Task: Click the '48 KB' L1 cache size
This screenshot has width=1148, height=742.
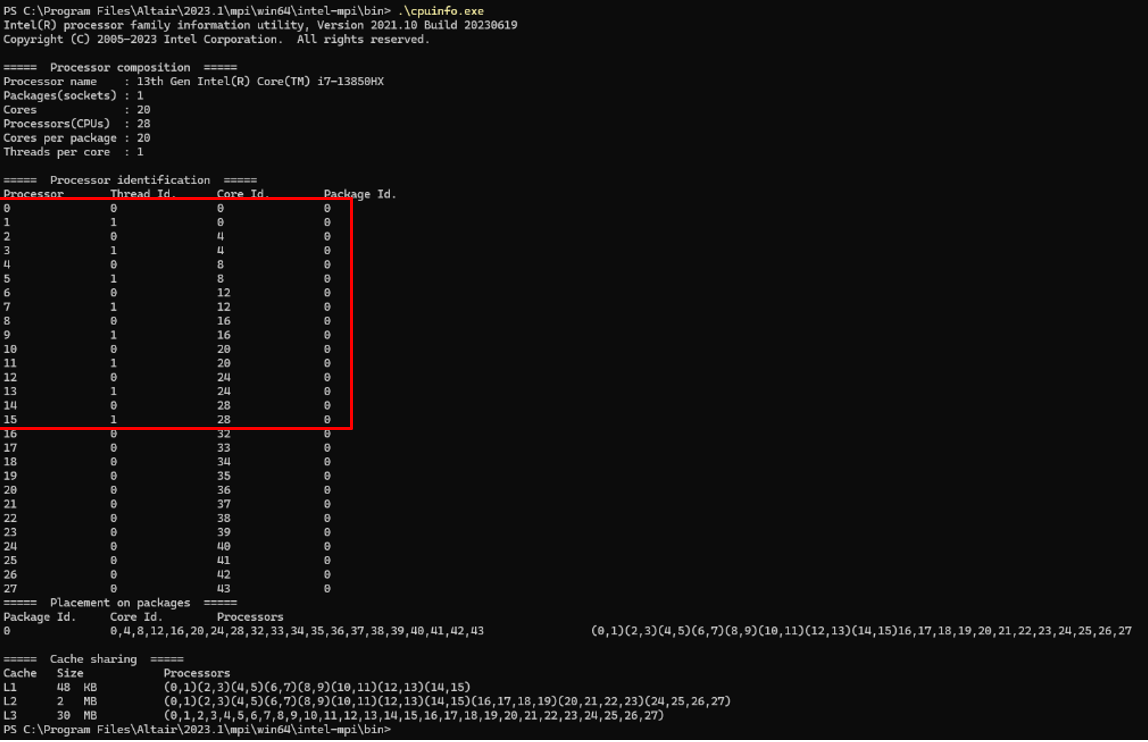Action: [77, 687]
